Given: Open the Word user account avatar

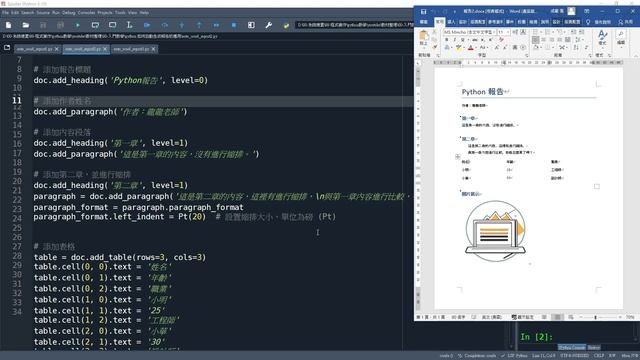Looking at the screenshot, I should pos(571,11).
